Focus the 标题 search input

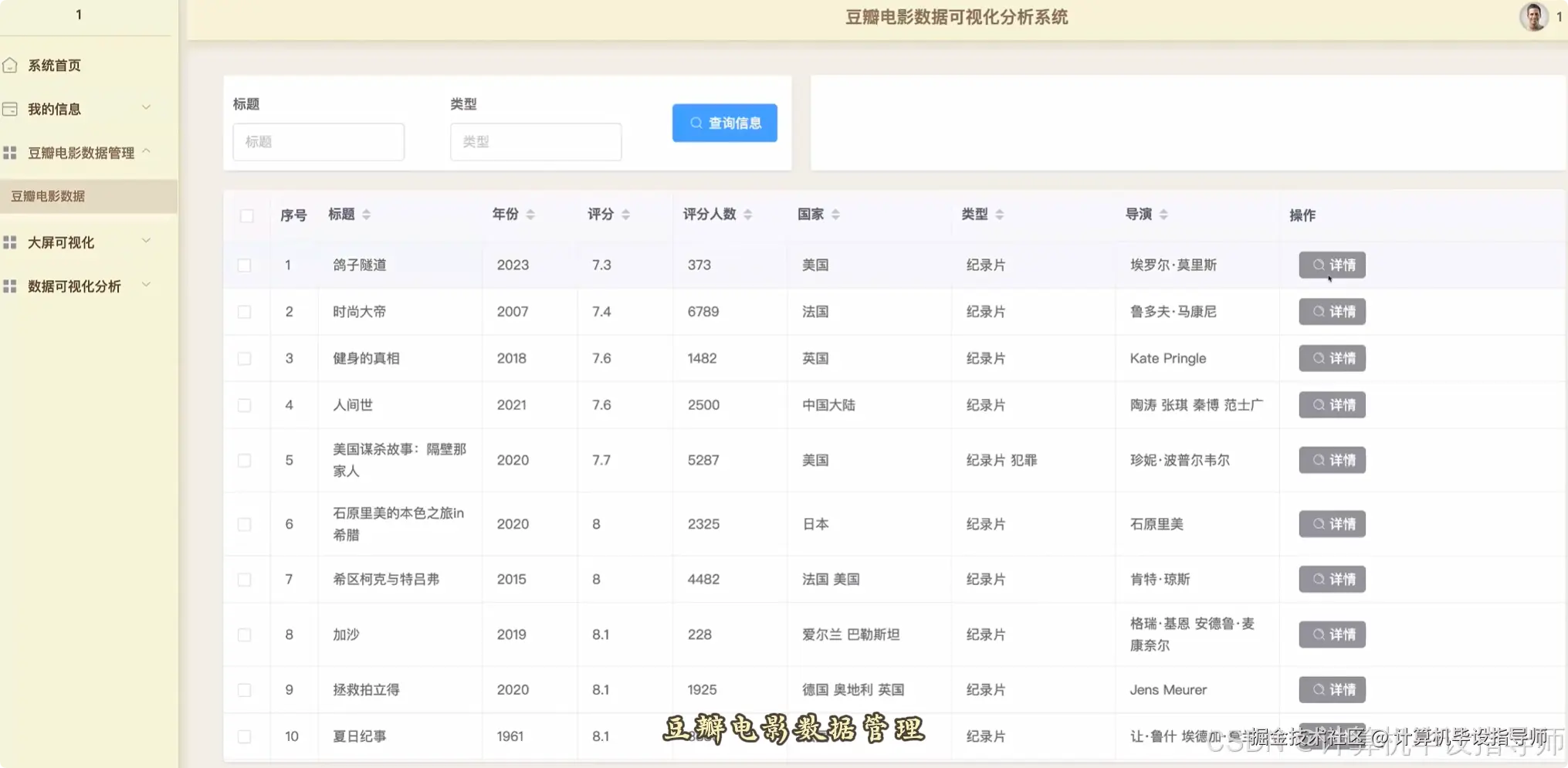click(x=318, y=142)
